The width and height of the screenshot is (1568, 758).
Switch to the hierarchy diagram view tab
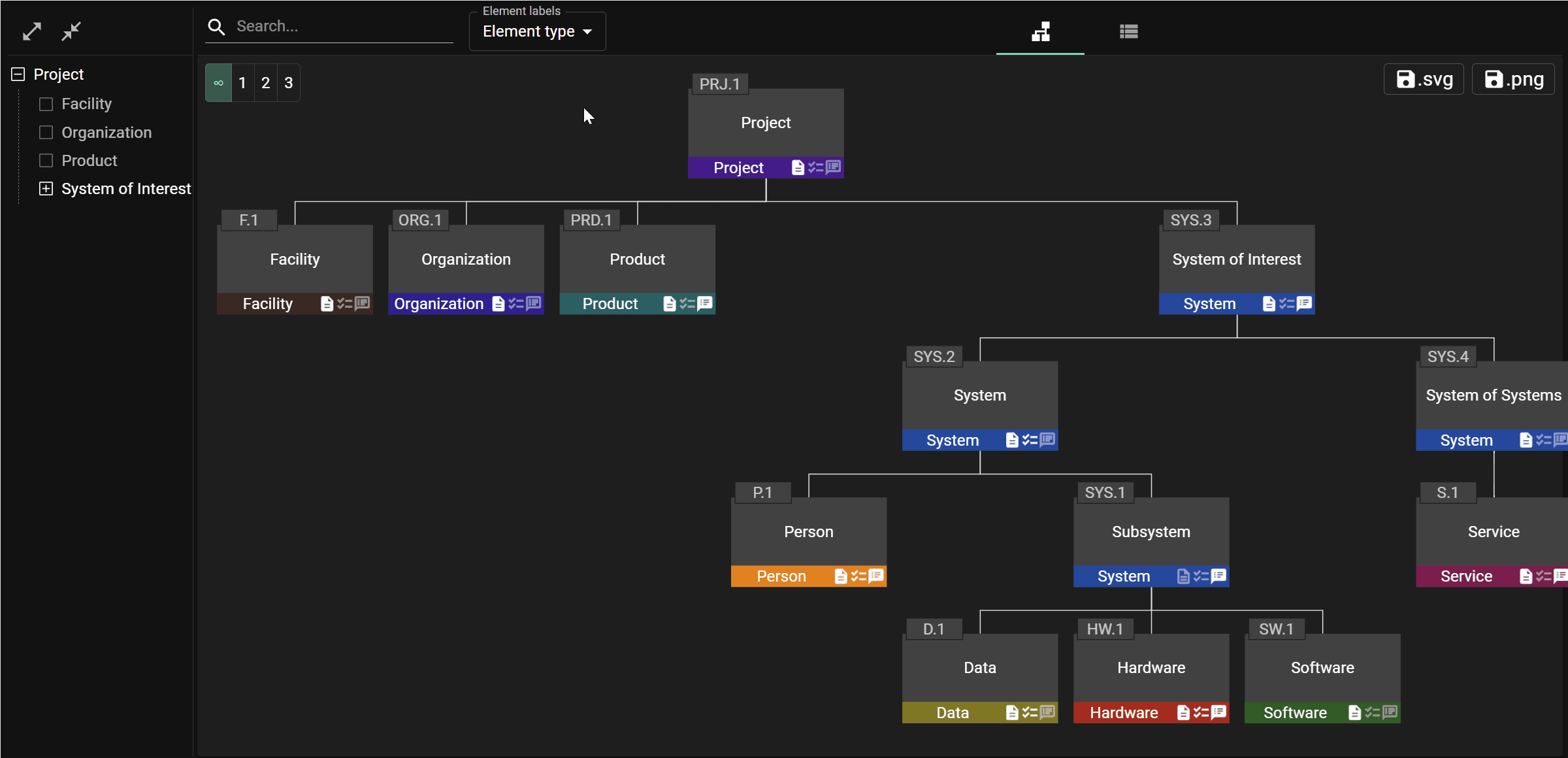pyautogui.click(x=1040, y=31)
